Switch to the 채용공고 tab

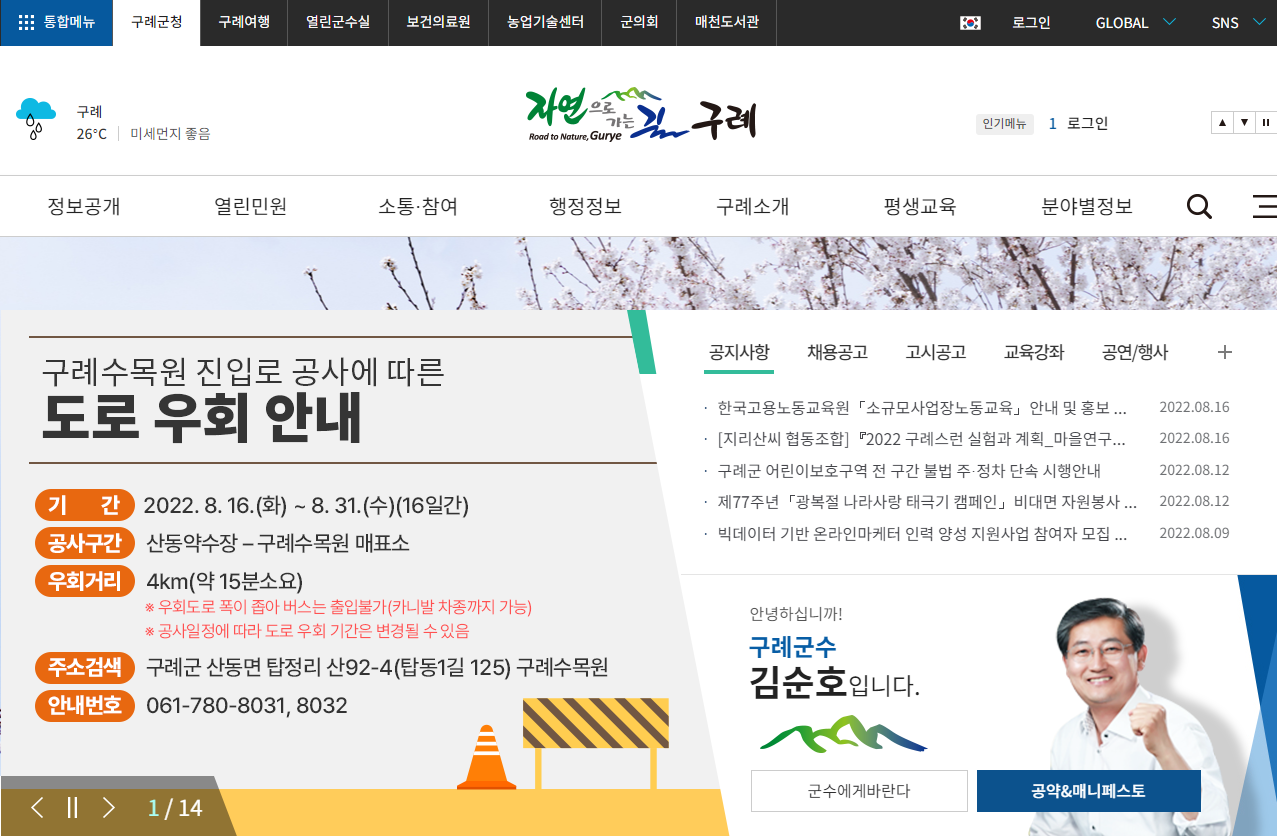pos(837,352)
